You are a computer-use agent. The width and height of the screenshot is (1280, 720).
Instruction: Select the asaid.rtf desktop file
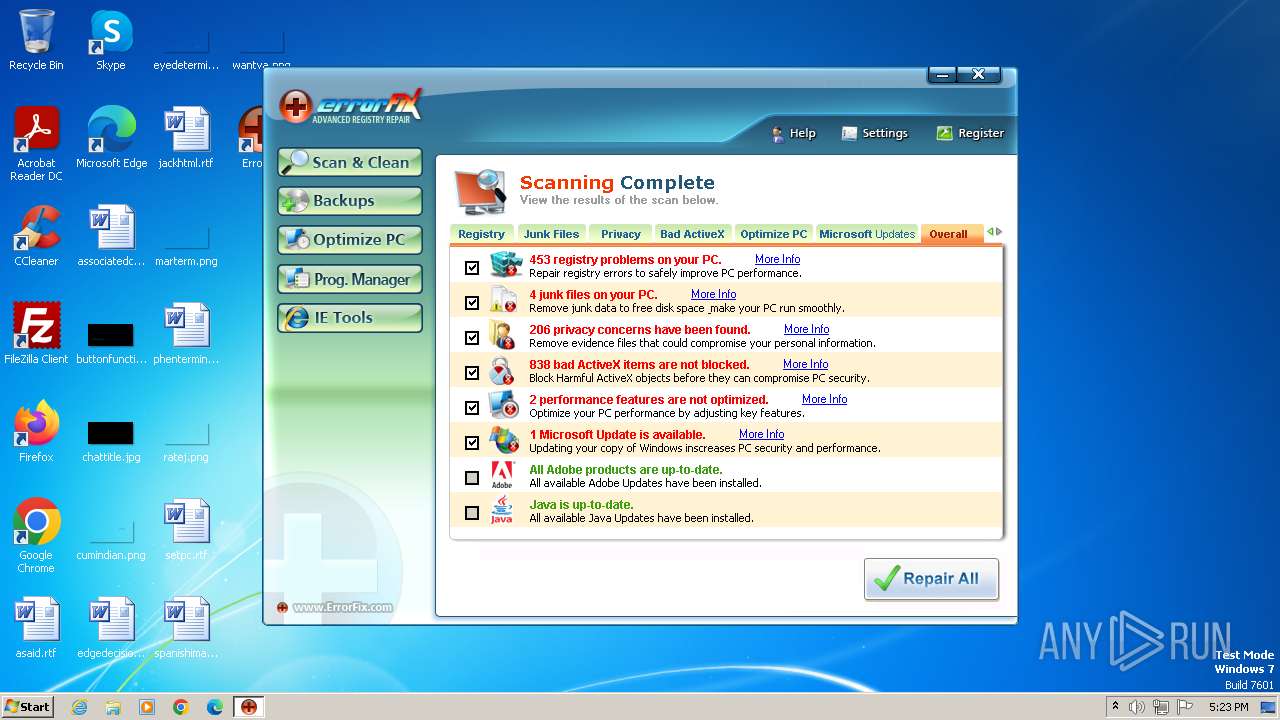36,629
